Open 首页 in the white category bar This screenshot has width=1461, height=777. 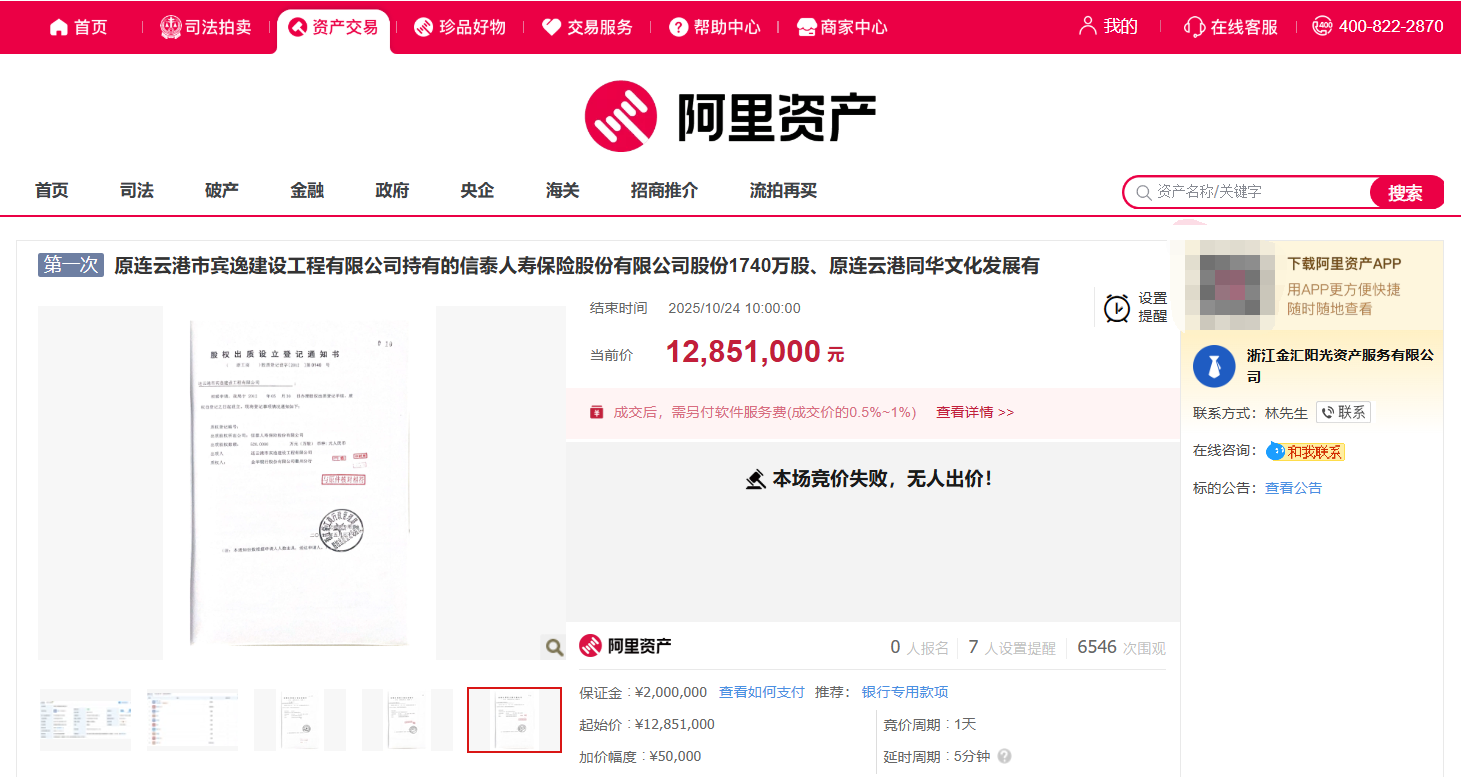52,190
